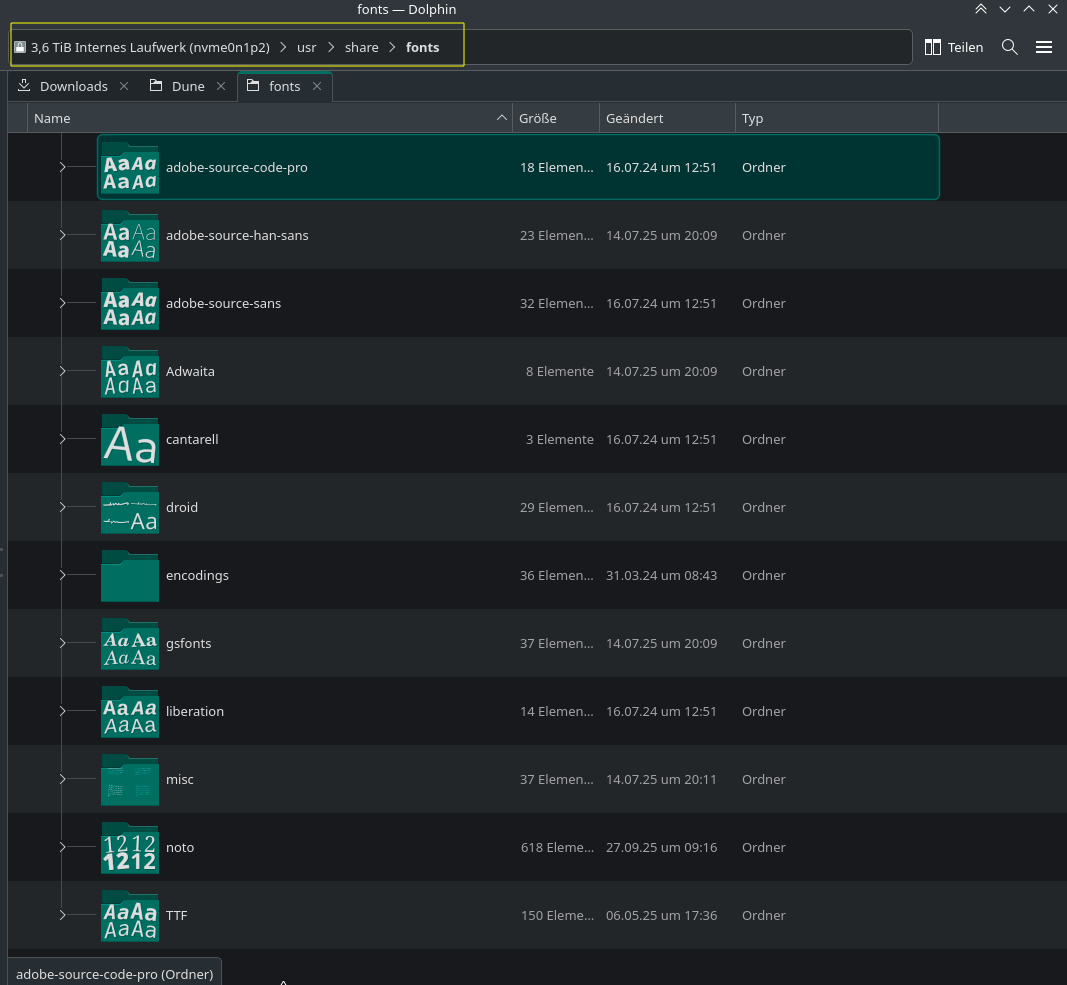
Task: Click empty location bar area to edit path
Action: tap(680, 47)
